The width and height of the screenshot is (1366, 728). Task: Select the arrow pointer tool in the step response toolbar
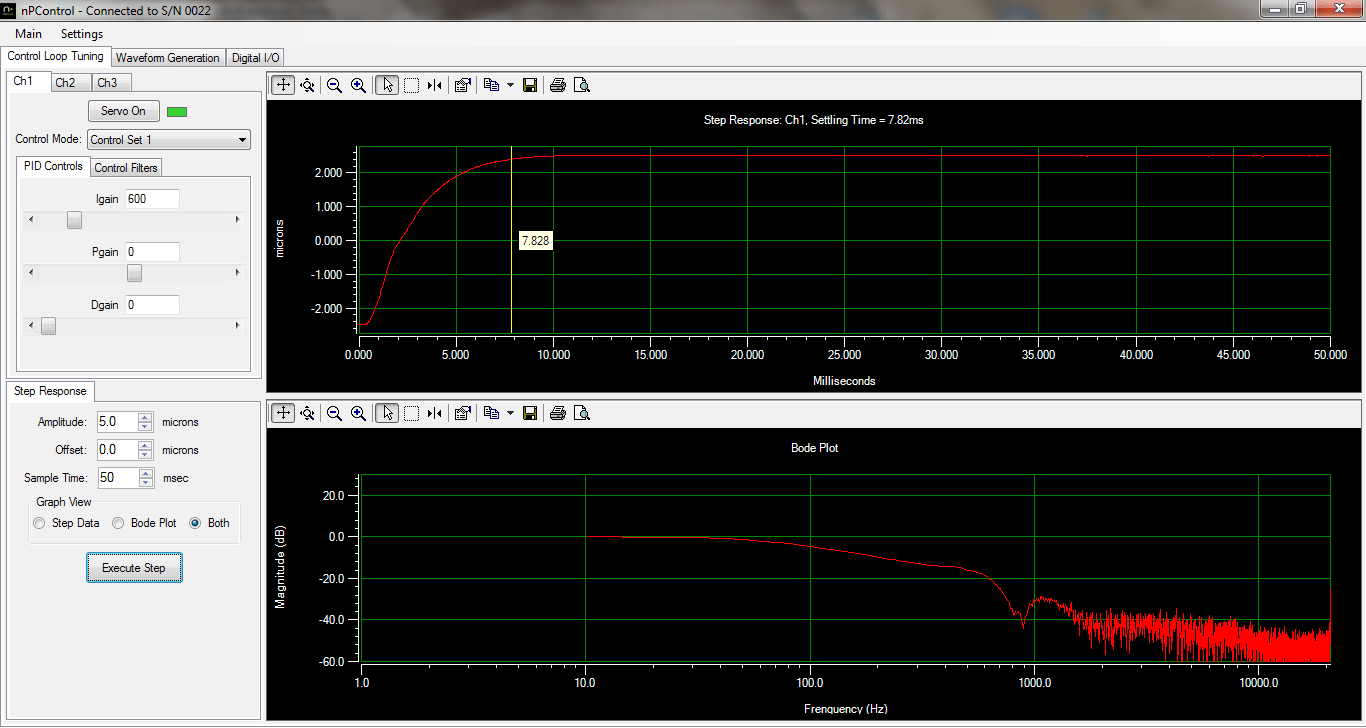coord(387,85)
